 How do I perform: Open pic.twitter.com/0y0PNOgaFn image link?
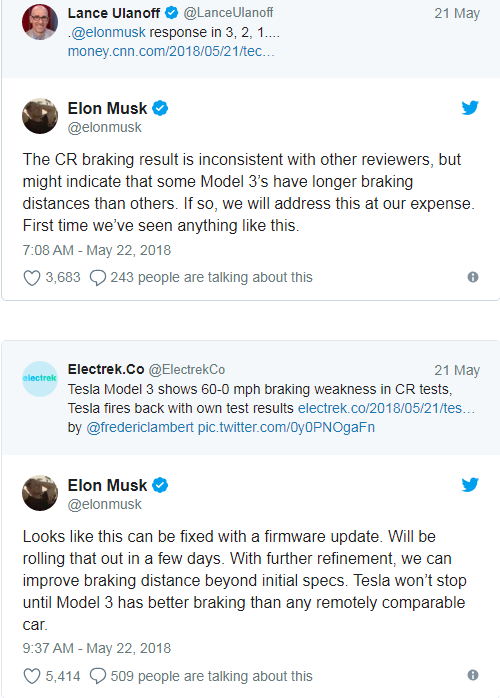[286, 427]
